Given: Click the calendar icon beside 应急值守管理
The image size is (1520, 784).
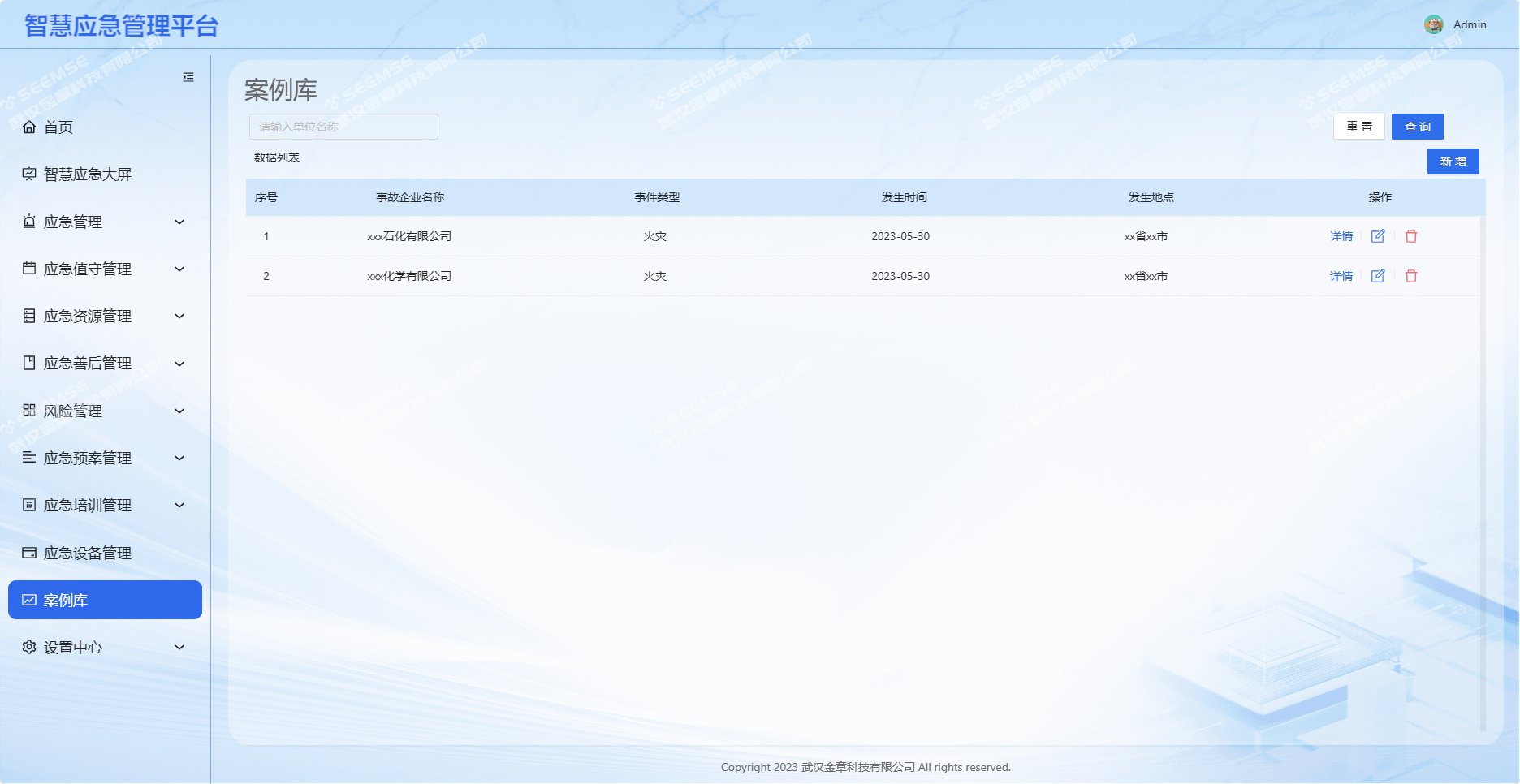Looking at the screenshot, I should click(29, 269).
